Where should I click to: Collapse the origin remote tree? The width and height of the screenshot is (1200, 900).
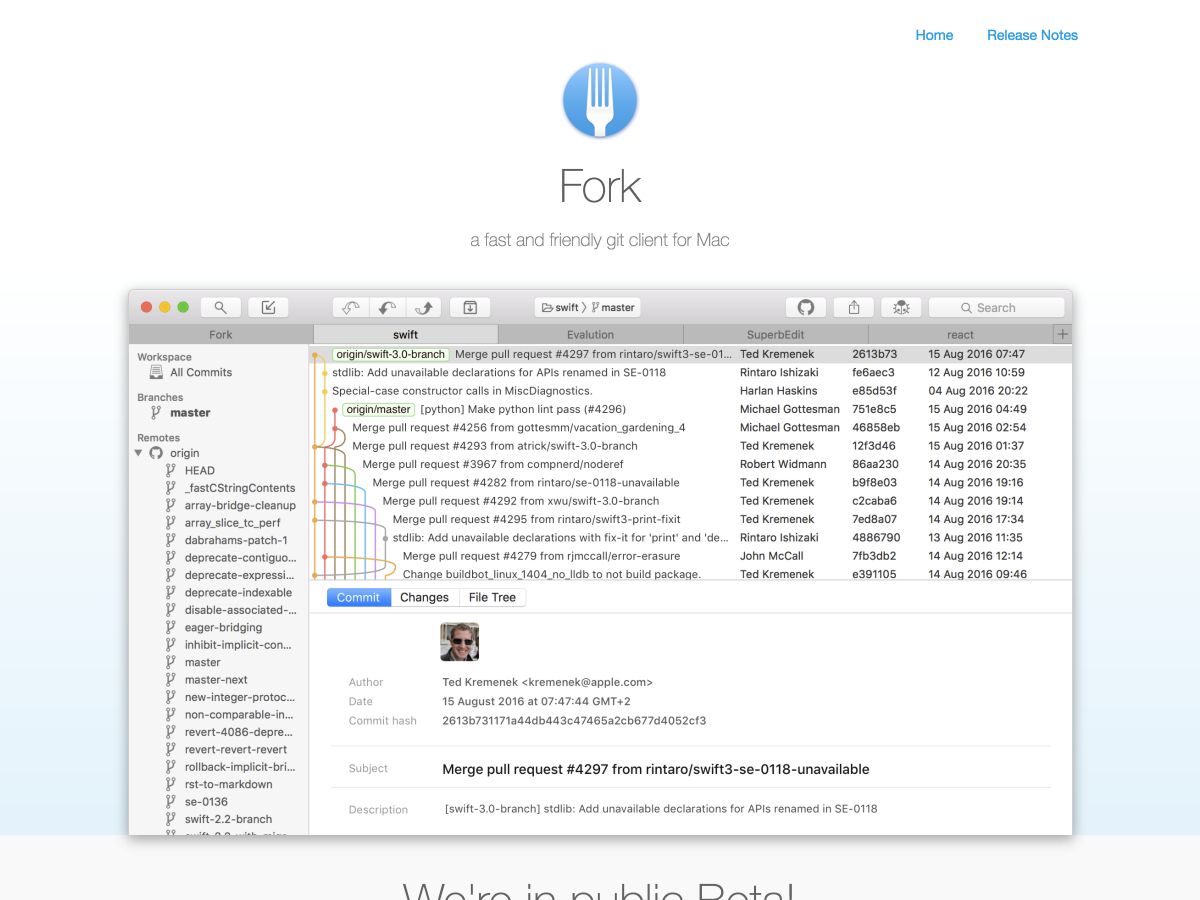(139, 453)
